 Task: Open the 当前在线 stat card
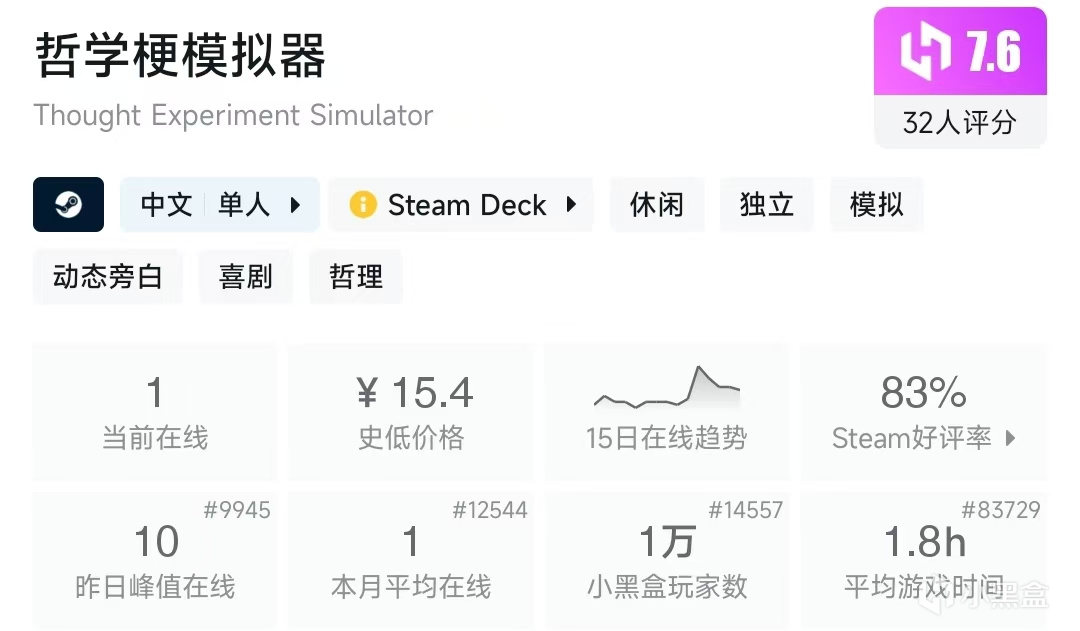pos(155,412)
